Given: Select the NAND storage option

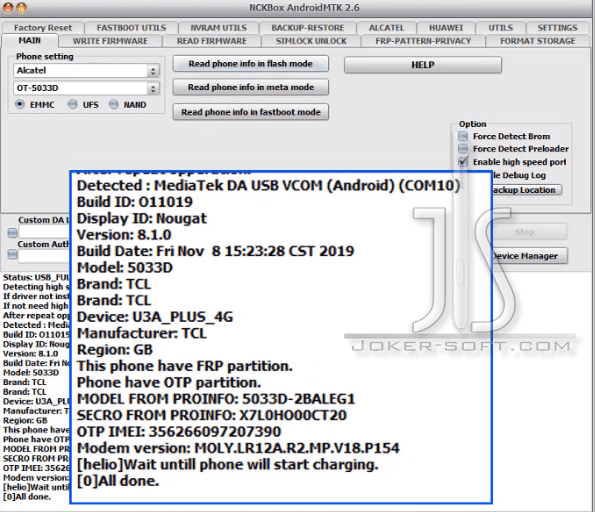Looking at the screenshot, I should point(113,104).
